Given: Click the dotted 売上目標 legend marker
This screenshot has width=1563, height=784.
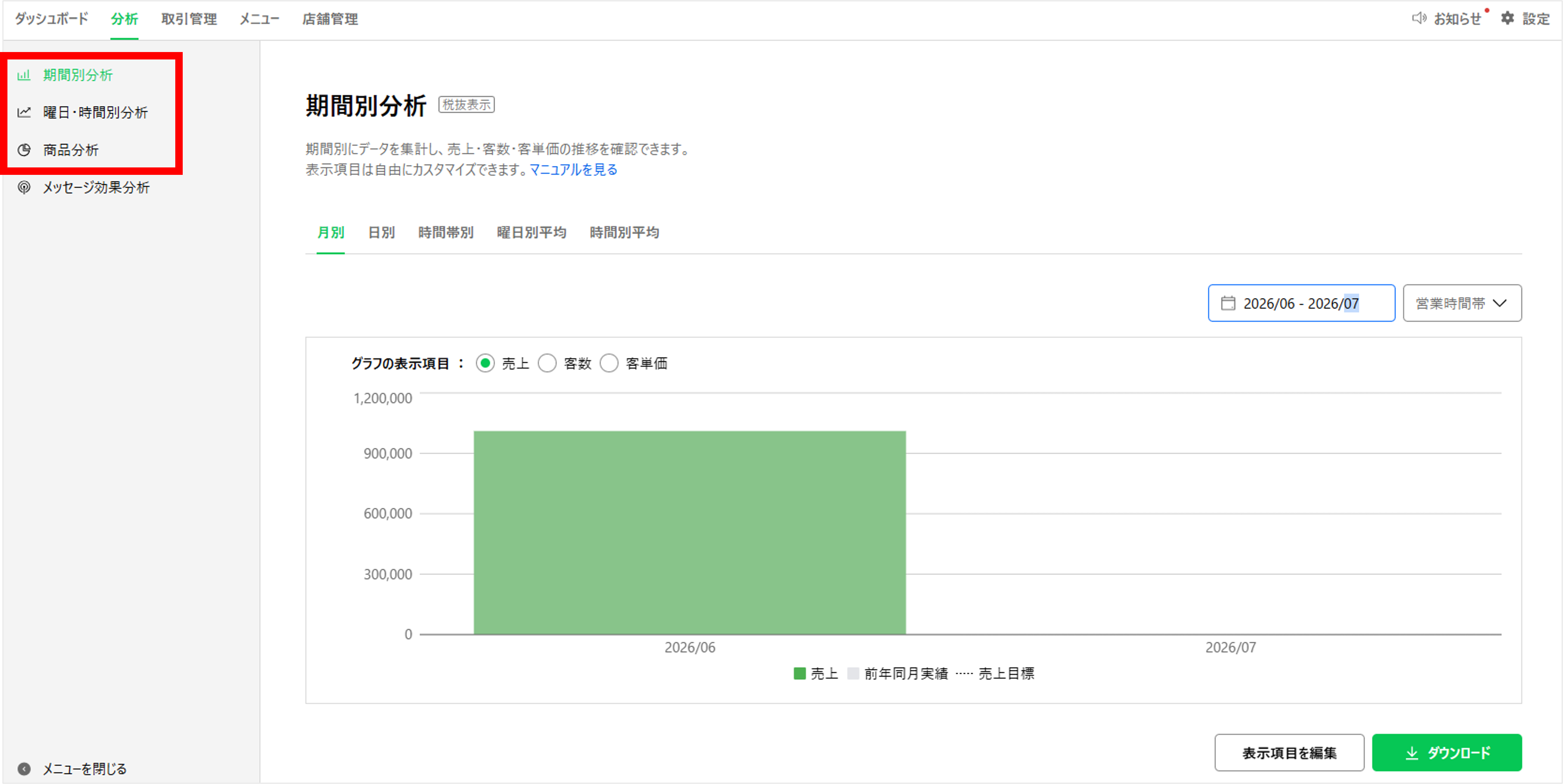Looking at the screenshot, I should coord(964,673).
